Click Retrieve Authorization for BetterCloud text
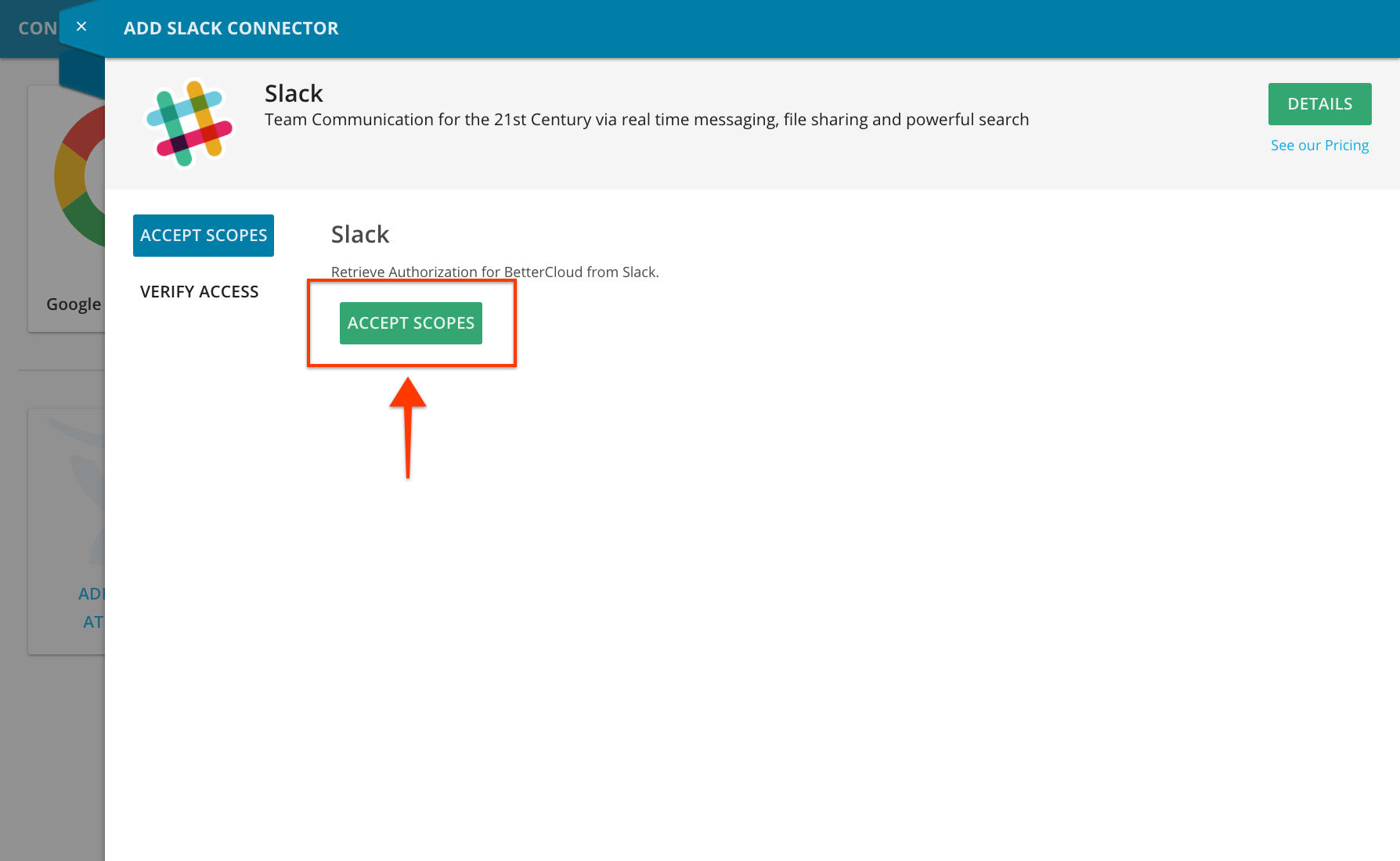The height and width of the screenshot is (861, 1400). [x=495, y=272]
